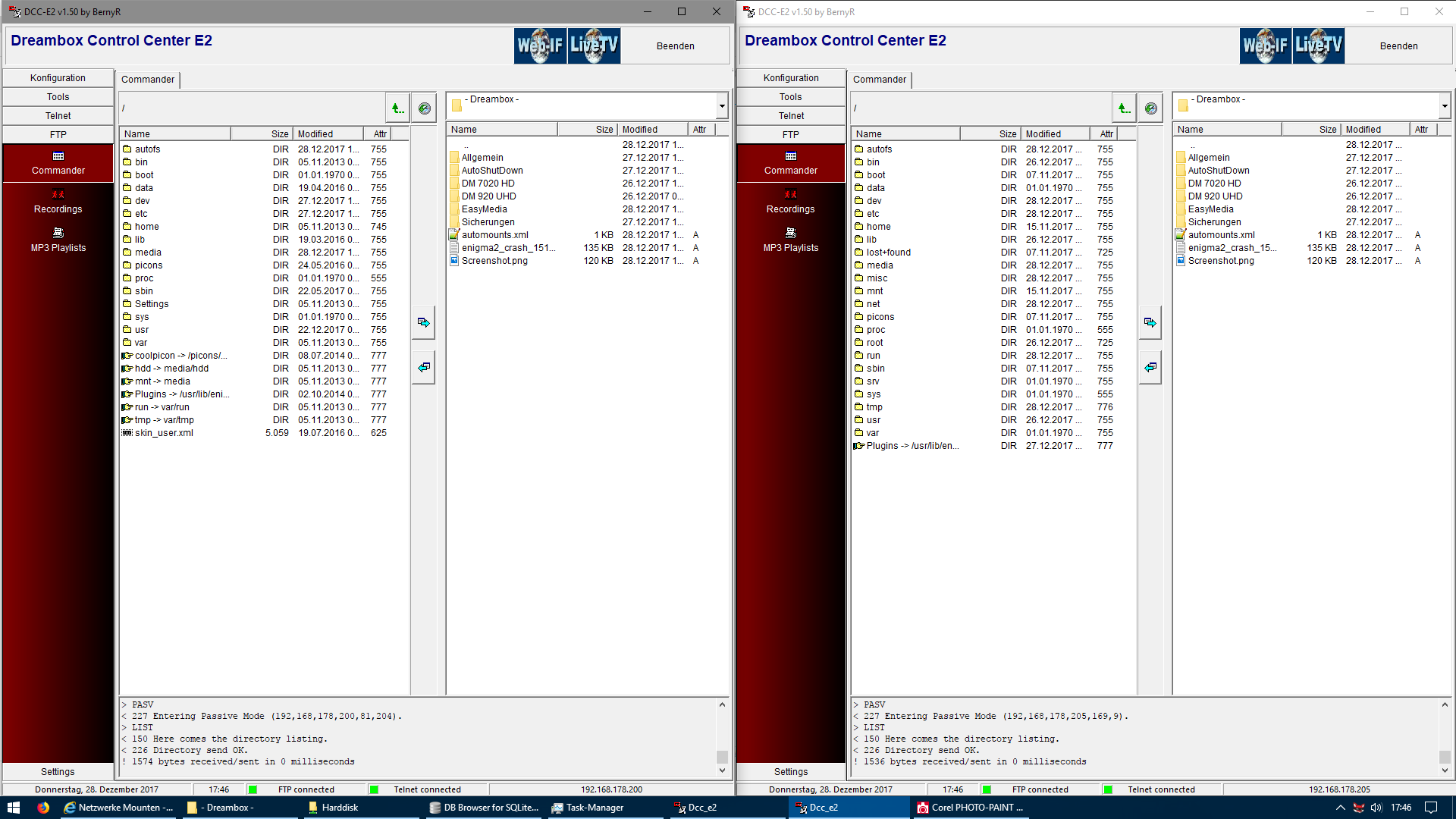Open LiveTV icon in left window
The height and width of the screenshot is (819, 1456).
click(594, 45)
